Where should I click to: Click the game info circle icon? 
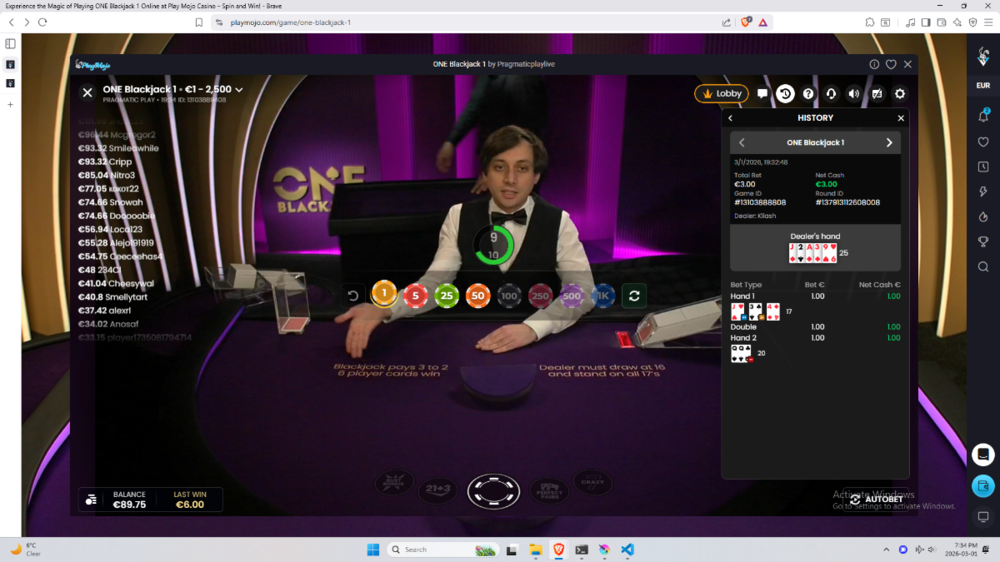pyautogui.click(x=874, y=64)
